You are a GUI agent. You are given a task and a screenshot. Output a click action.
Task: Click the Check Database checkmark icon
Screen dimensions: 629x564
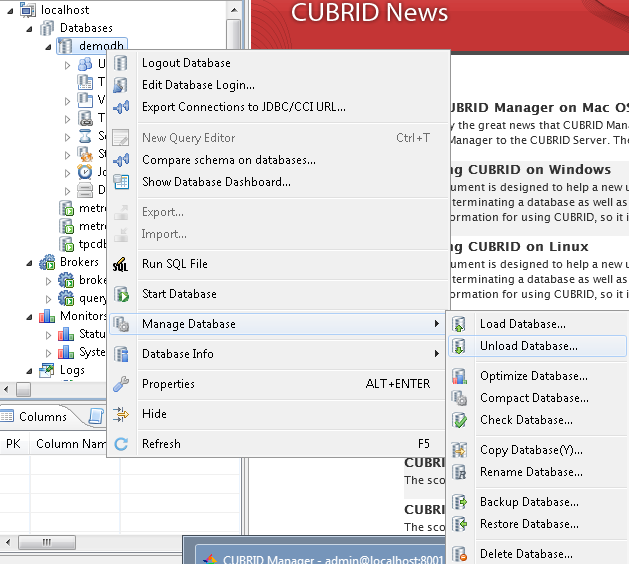459,420
